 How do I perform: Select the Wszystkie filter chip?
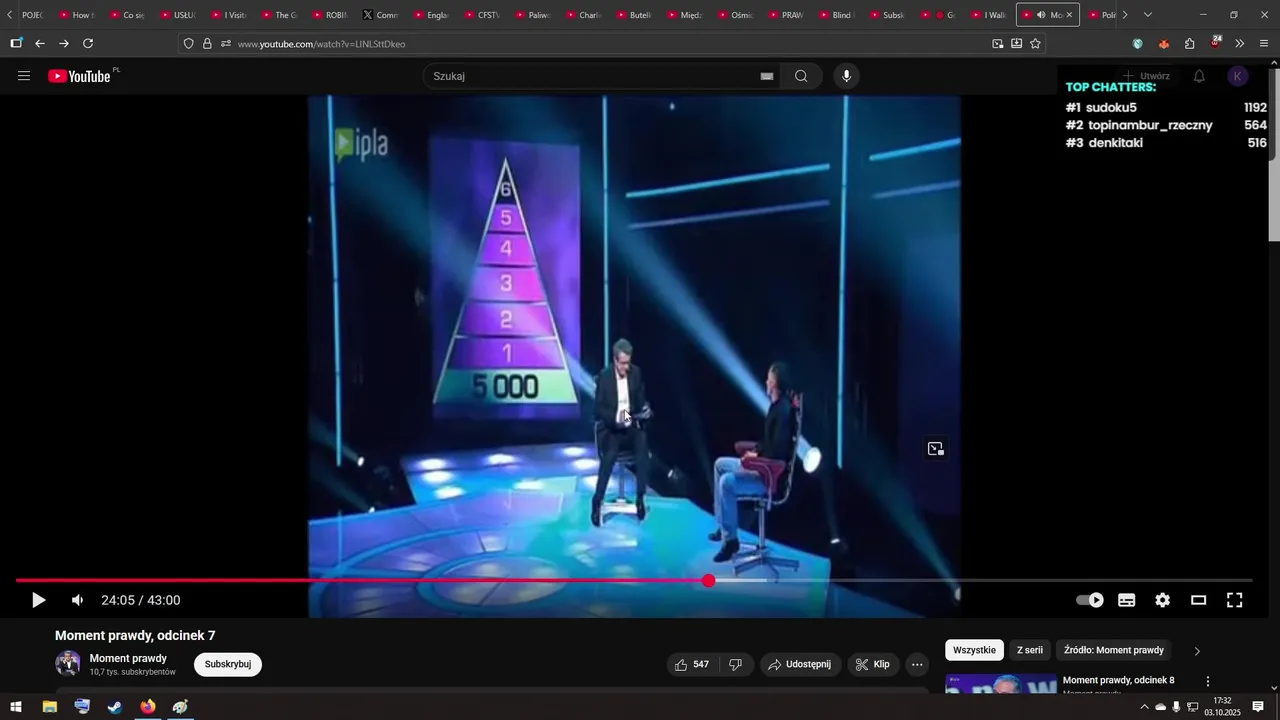coord(974,650)
